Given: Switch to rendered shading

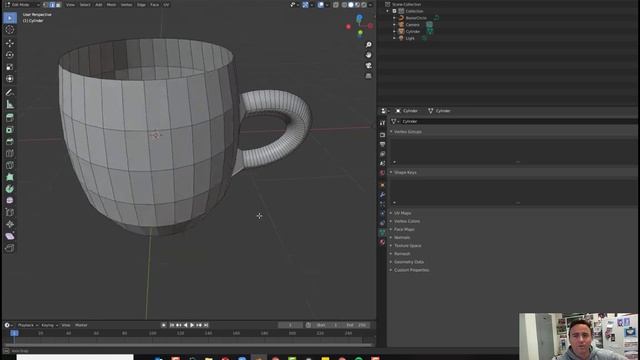Looking at the screenshot, I should 363,5.
